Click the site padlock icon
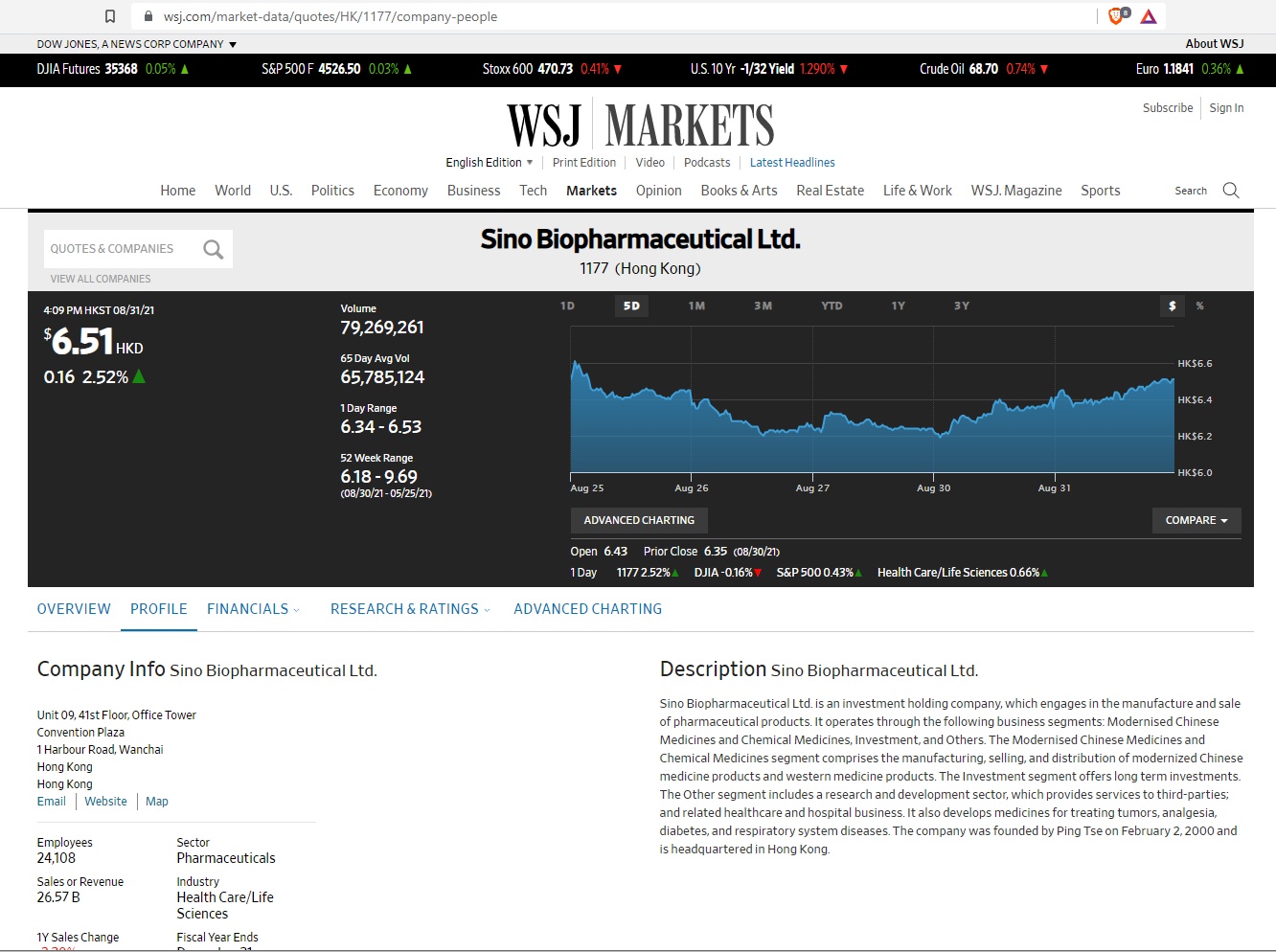This screenshot has width=1276, height=952. [x=148, y=16]
